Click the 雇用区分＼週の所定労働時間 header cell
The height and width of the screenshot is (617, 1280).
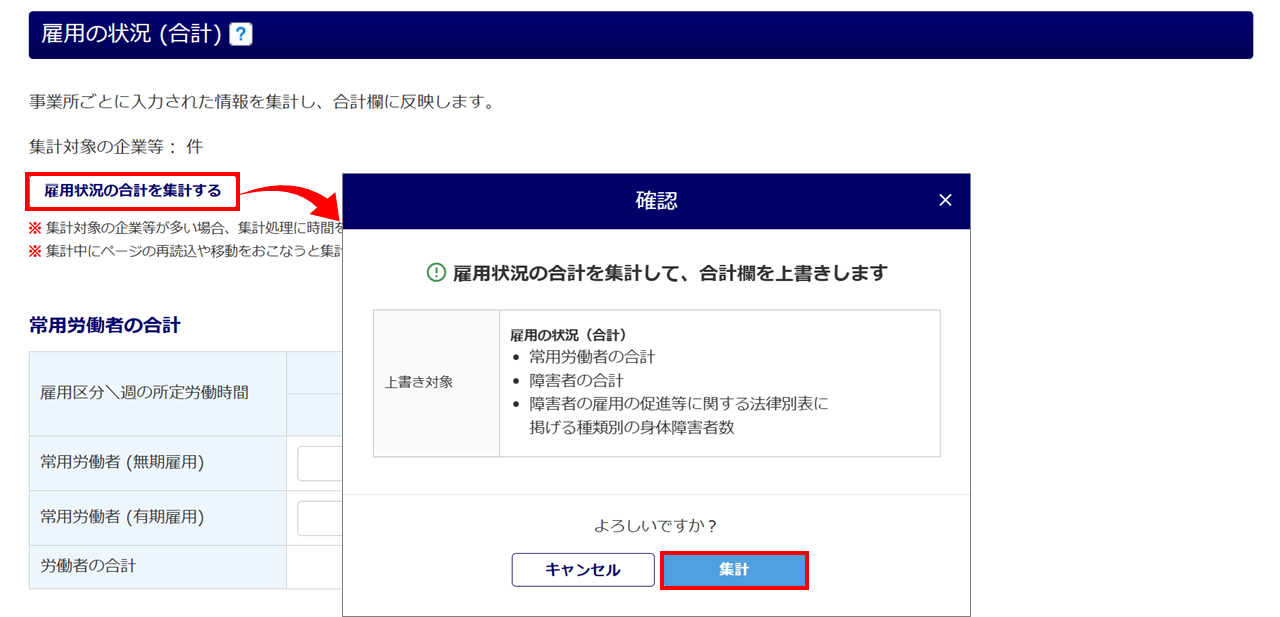point(158,393)
